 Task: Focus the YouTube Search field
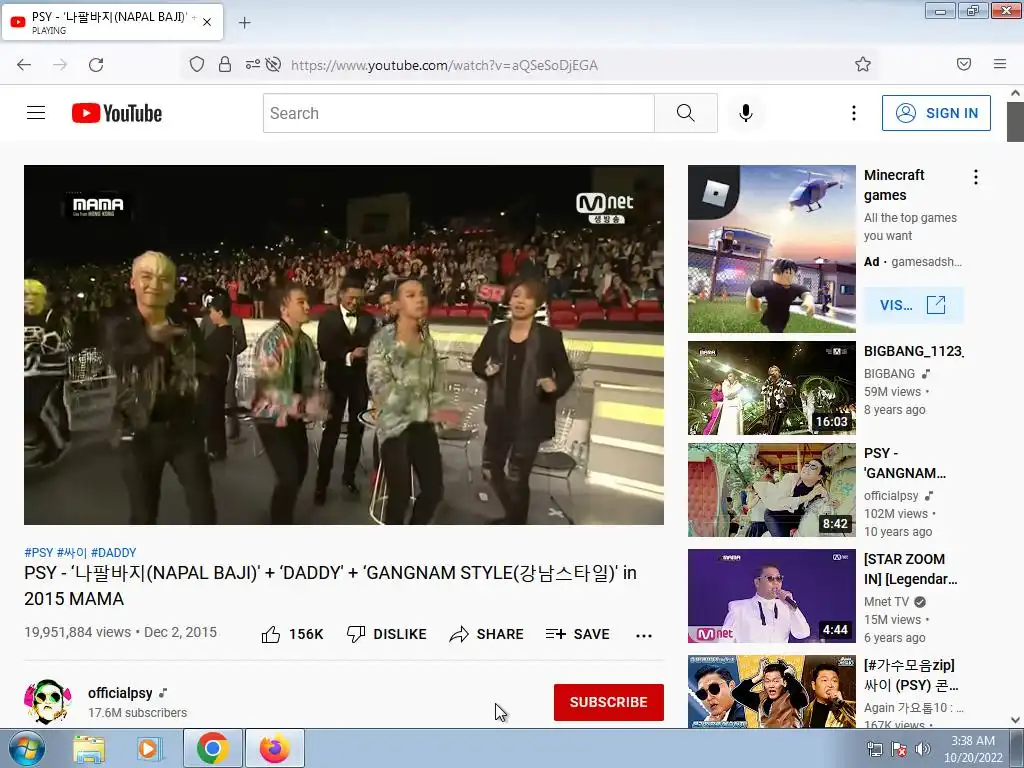click(459, 113)
